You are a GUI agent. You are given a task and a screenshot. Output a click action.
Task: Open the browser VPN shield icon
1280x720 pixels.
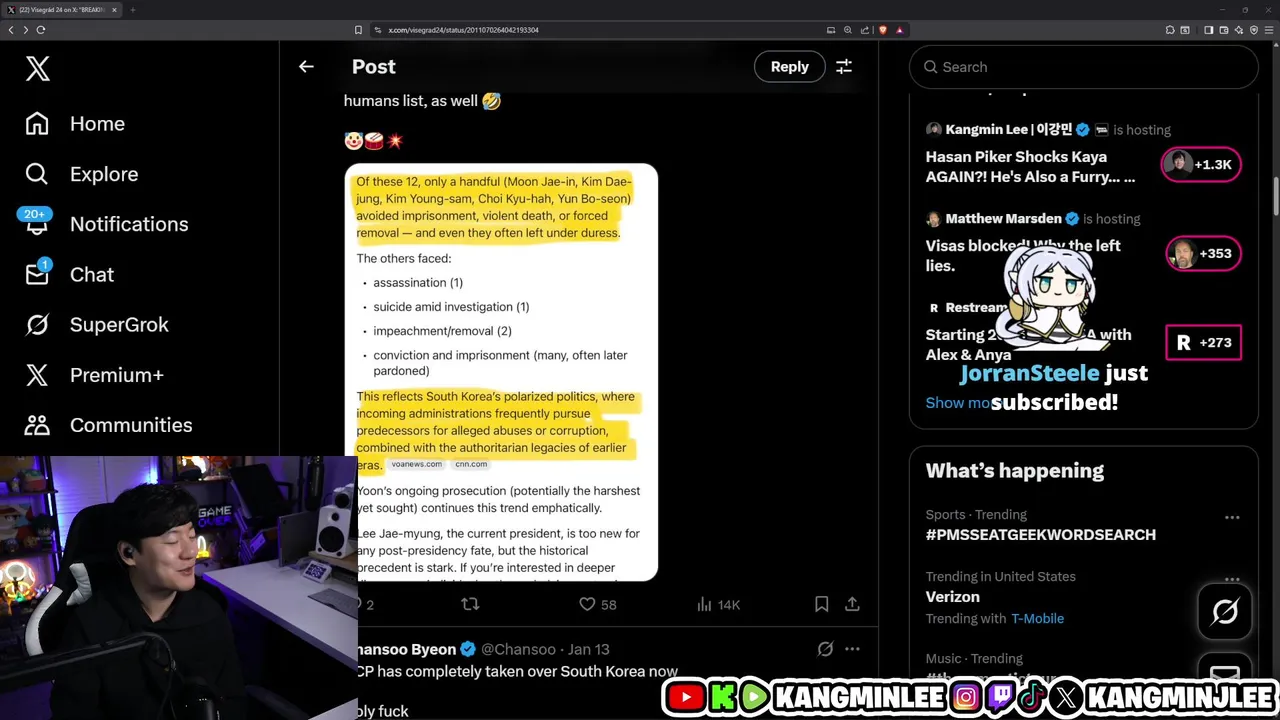1255,30
